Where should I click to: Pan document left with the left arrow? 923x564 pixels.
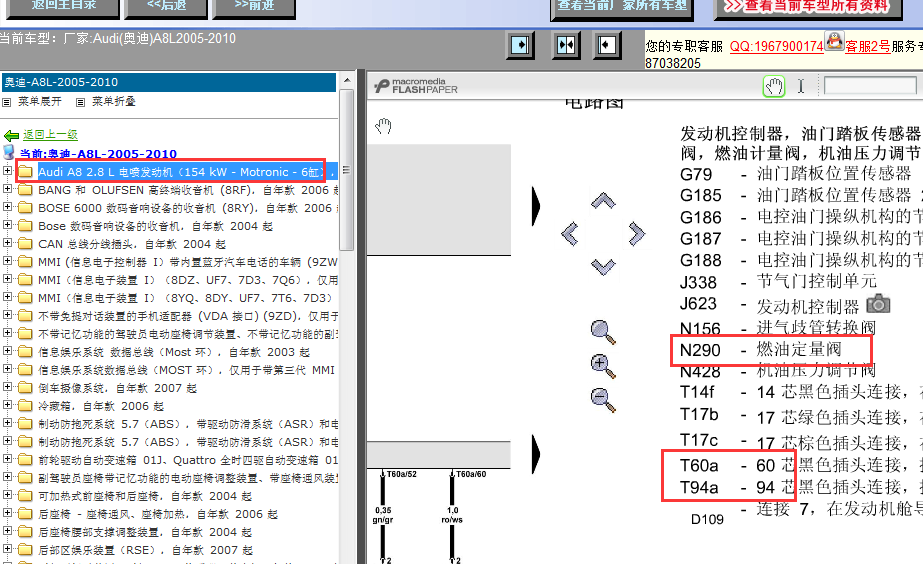click(570, 234)
